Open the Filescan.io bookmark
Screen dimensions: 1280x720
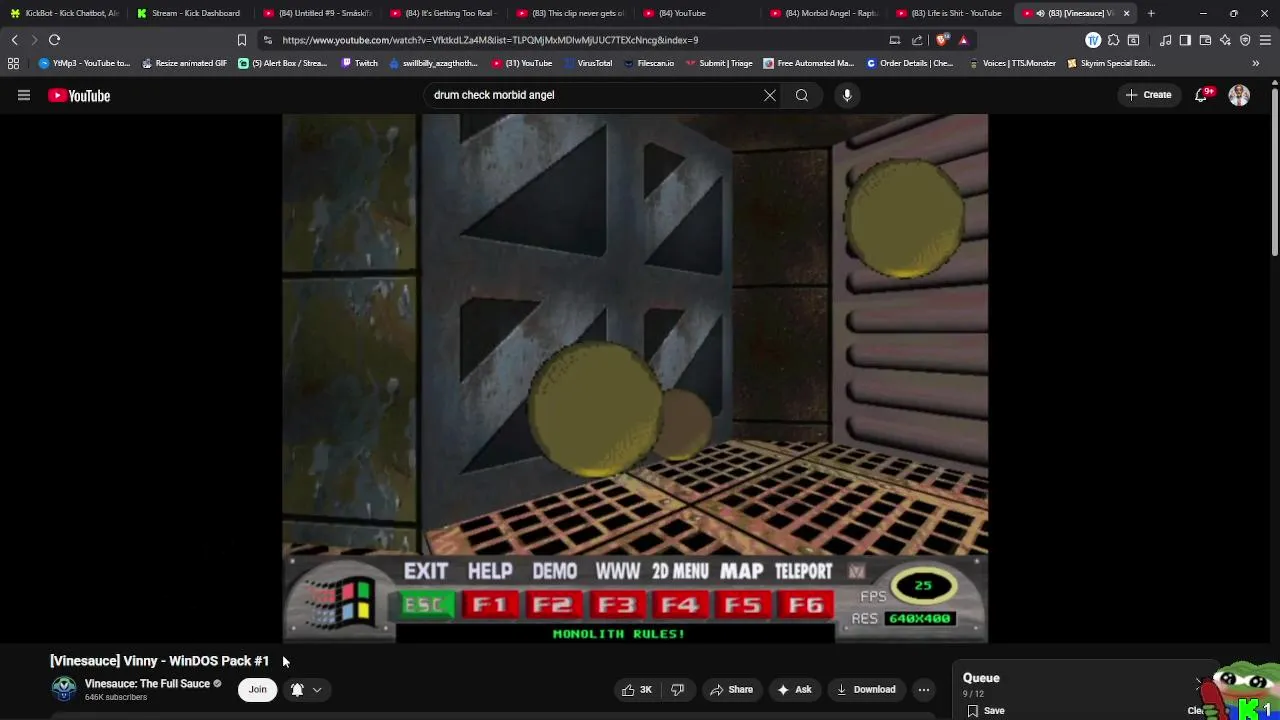(x=648, y=63)
